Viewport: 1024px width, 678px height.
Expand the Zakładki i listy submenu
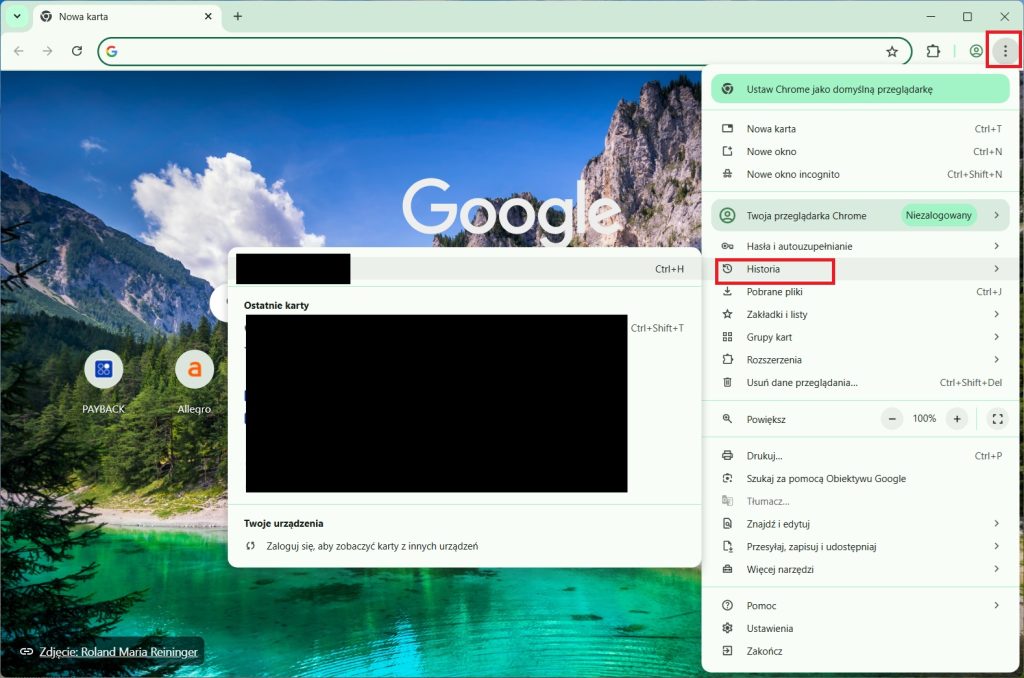(x=860, y=314)
